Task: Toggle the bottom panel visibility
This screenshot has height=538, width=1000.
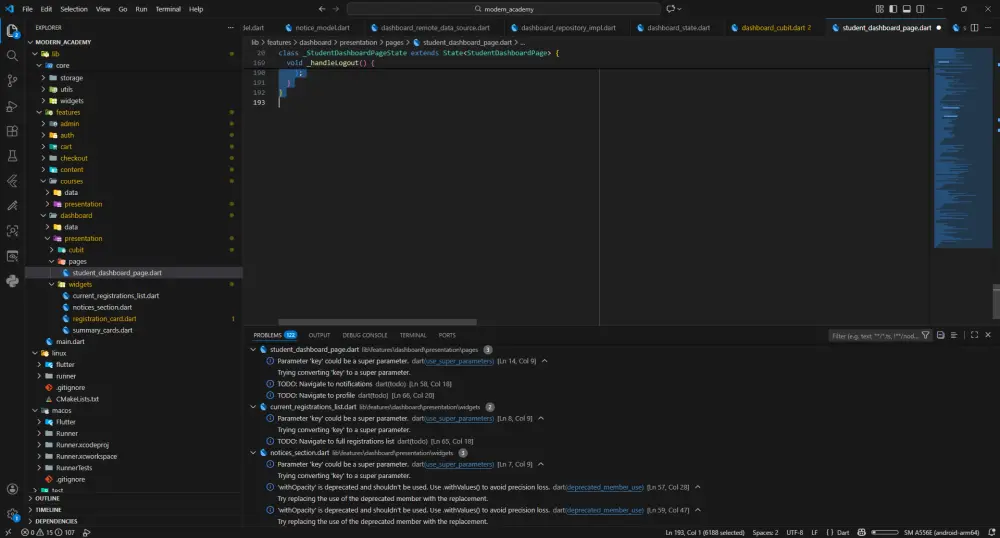Action: tap(906, 9)
